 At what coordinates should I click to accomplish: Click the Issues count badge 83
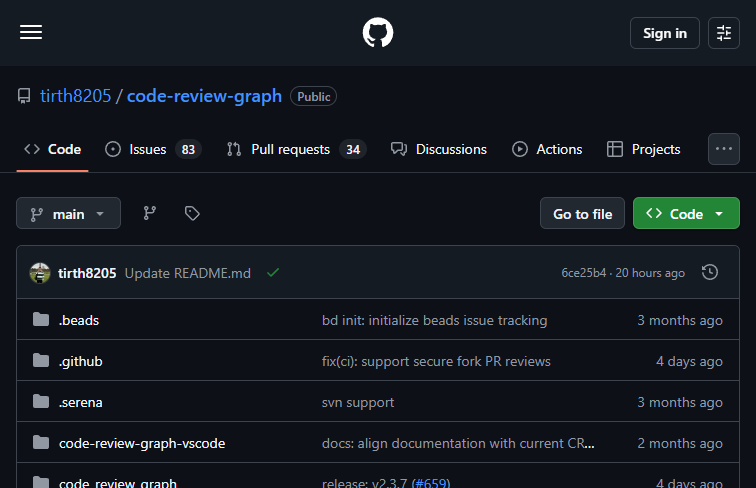tap(188, 149)
